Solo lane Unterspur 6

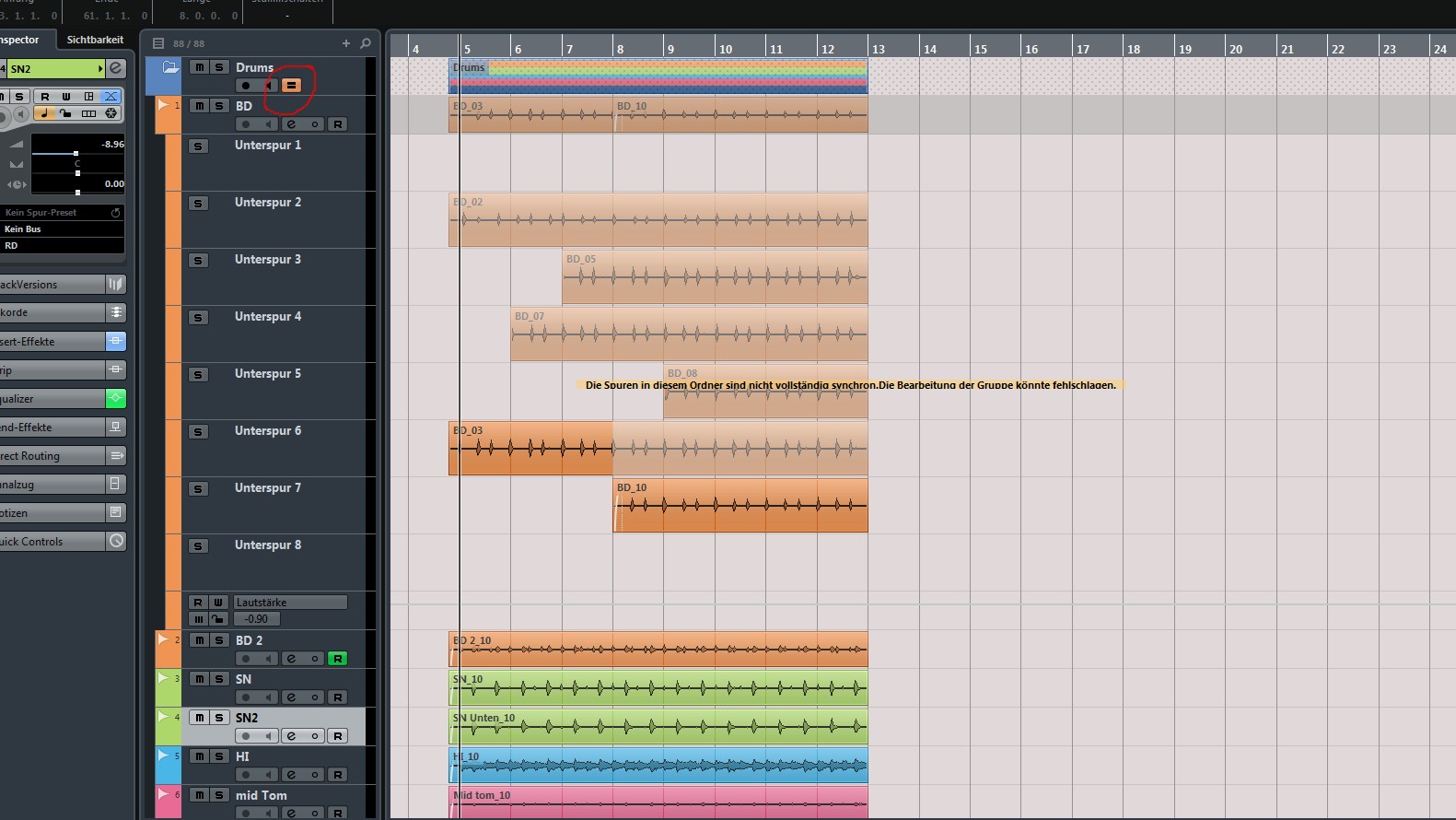[x=198, y=432]
